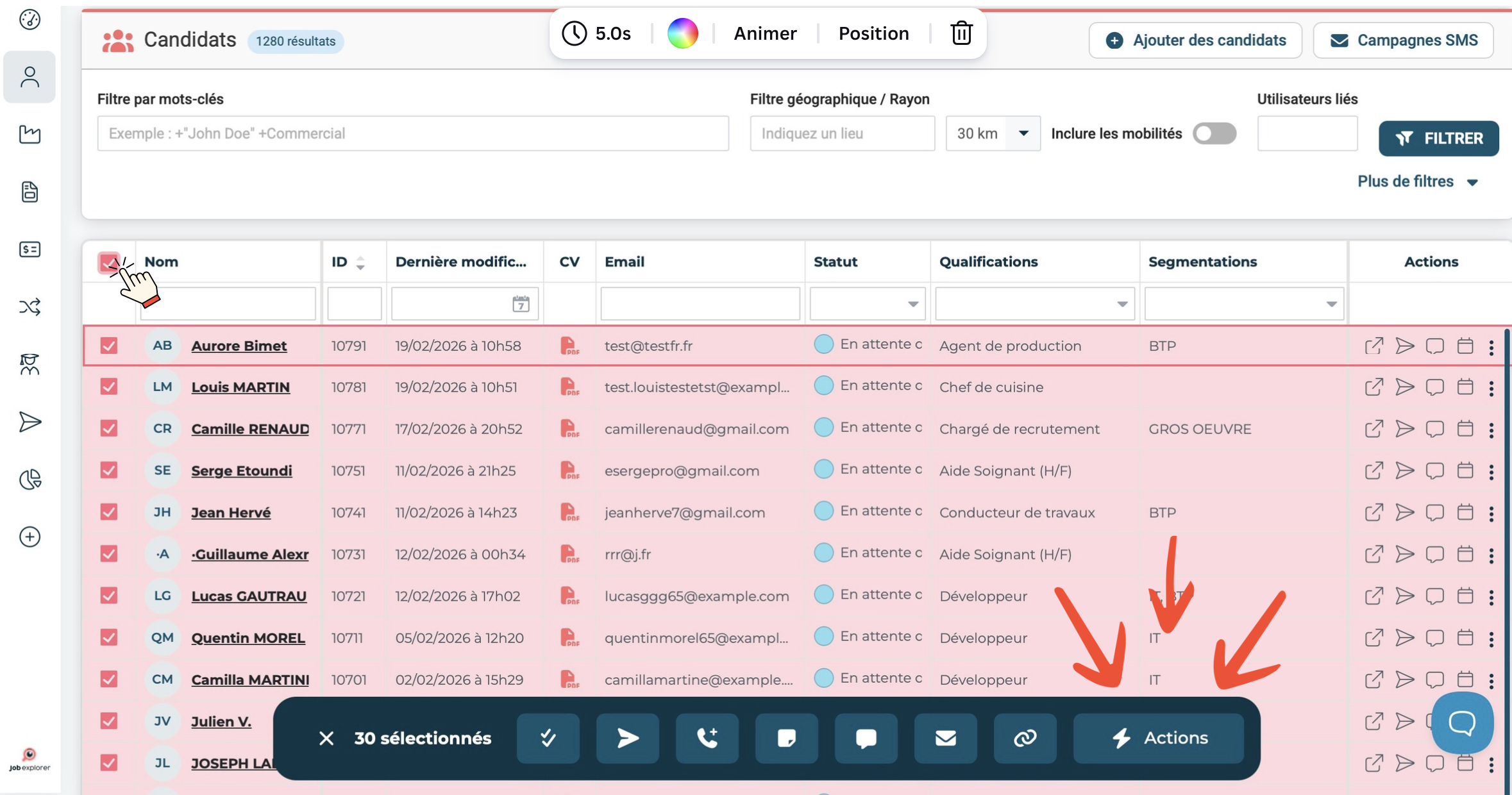Click Position in the top toolbar
This screenshot has width=1512, height=795.
[873, 33]
